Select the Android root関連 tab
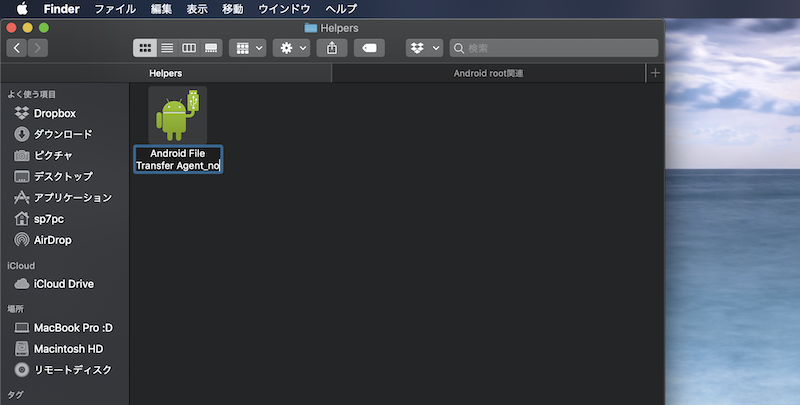800x405 pixels. [x=489, y=74]
